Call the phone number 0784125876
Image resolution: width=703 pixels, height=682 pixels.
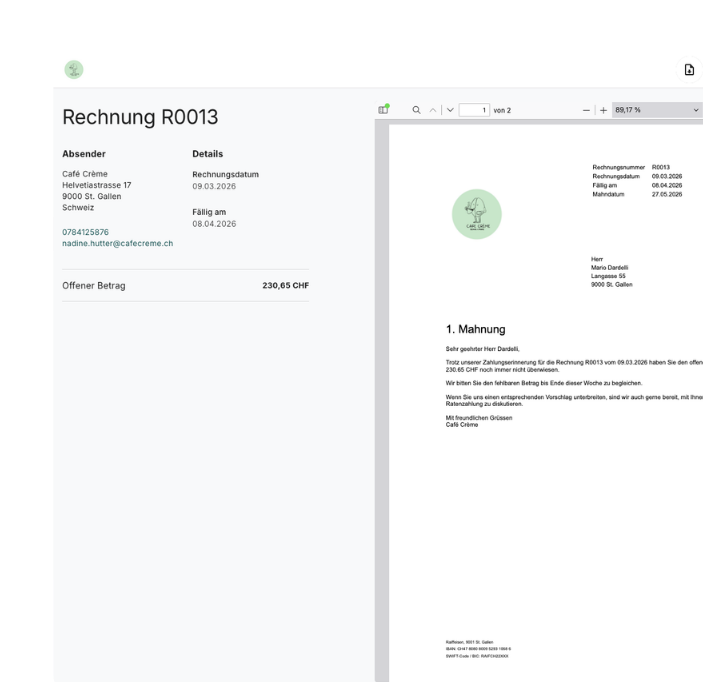click(x=85, y=232)
